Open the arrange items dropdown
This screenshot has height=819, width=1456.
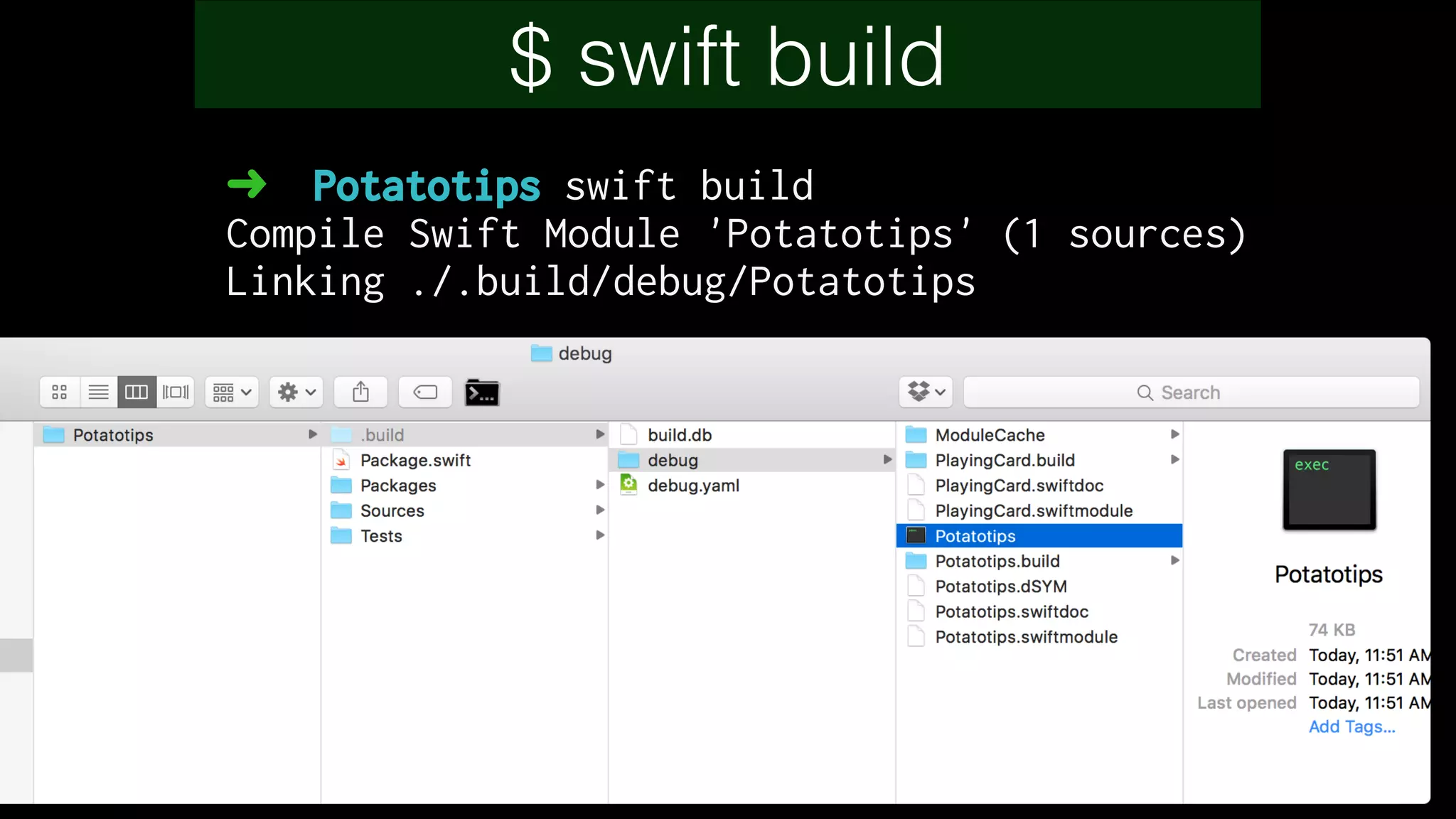[232, 392]
